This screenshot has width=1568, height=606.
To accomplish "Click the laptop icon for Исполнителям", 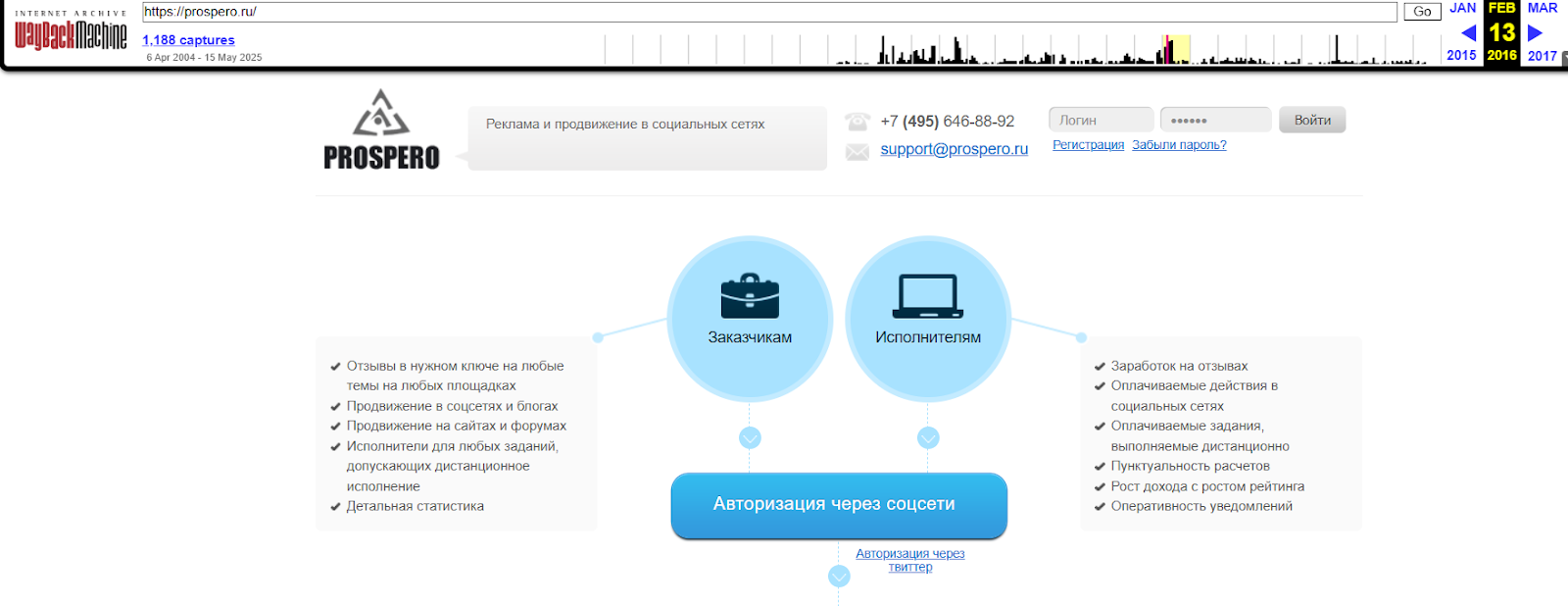I will click(928, 296).
